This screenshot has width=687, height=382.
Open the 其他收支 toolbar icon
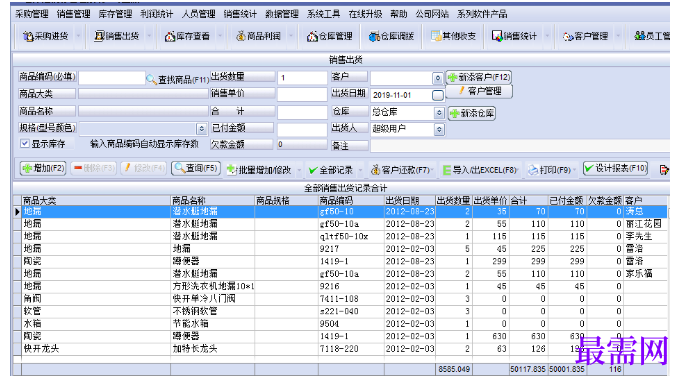pyautogui.click(x=436, y=36)
